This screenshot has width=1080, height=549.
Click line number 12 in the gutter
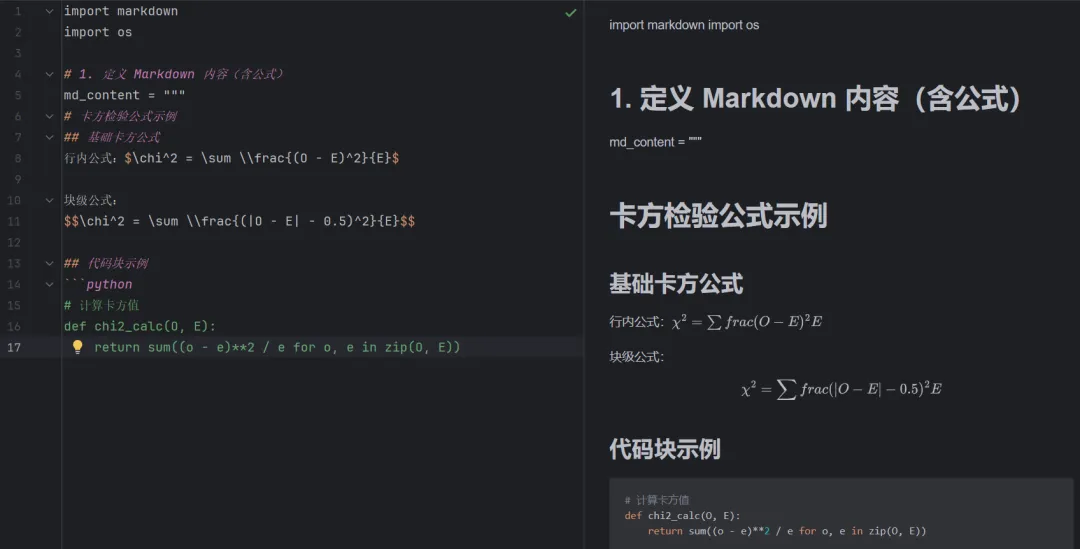tap(14, 242)
